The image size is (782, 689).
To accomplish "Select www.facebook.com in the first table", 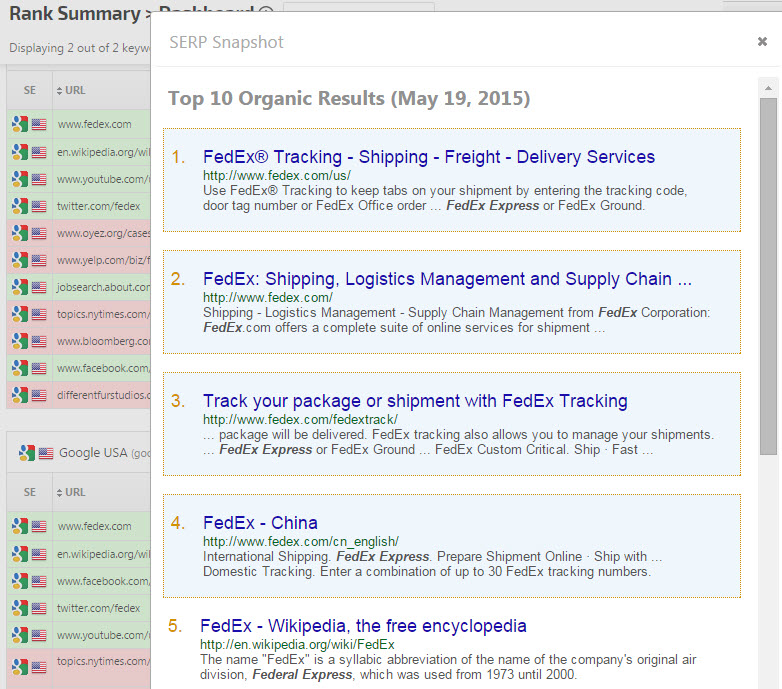I will pos(103,368).
